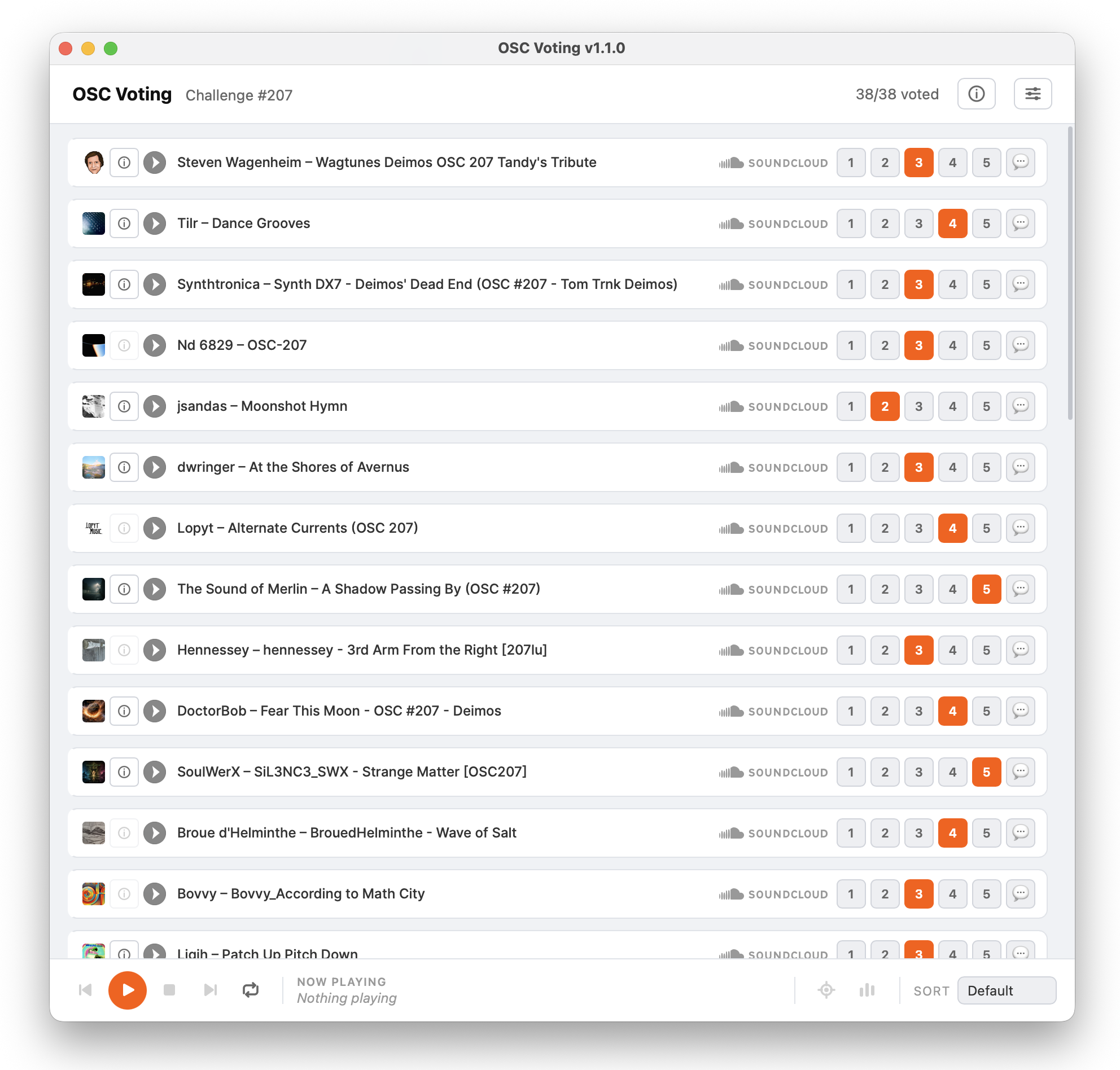The image size is (1120, 1070).
Task: Select the '38/38 voted' counter text
Action: [896, 94]
